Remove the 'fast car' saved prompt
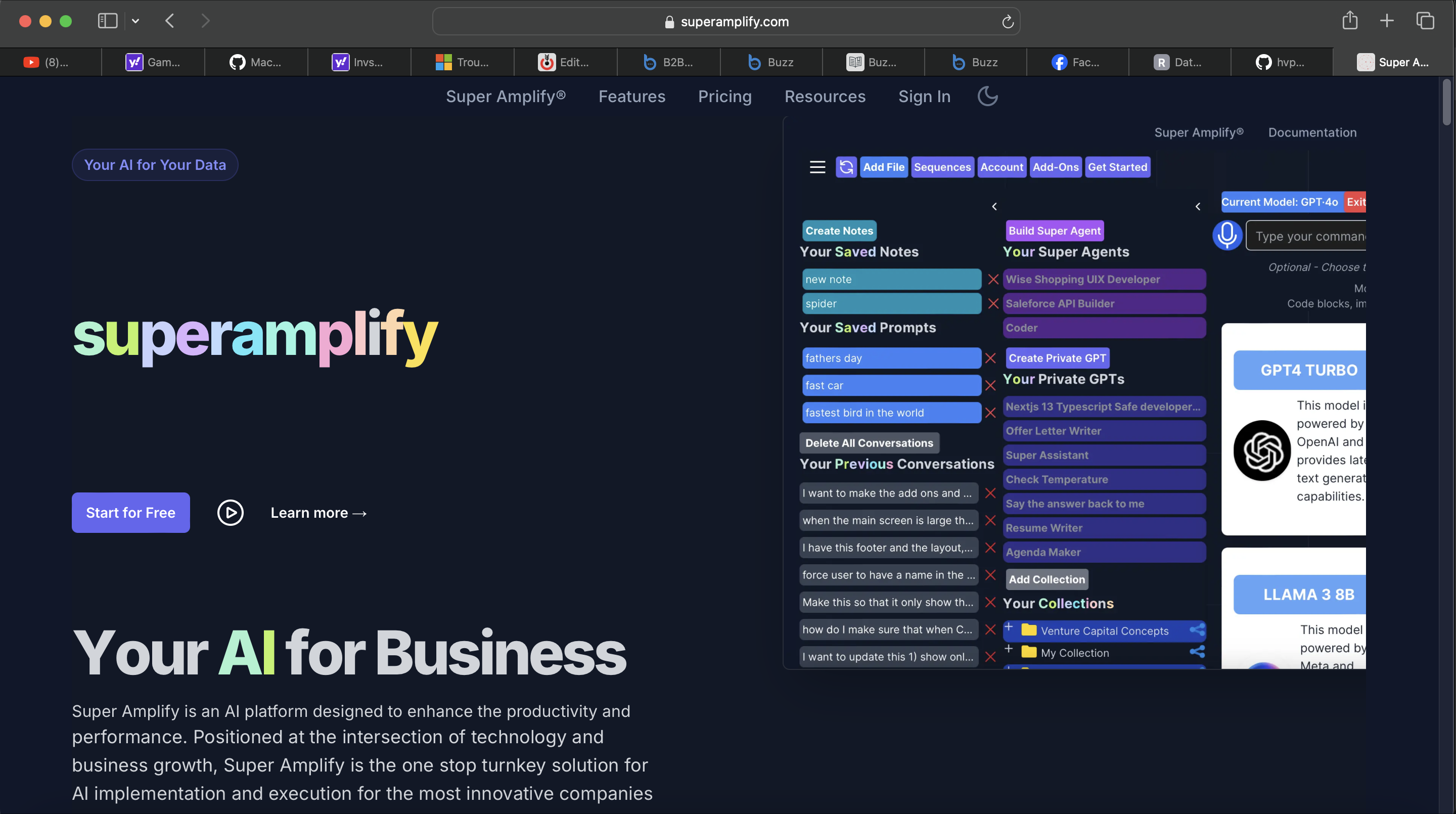The image size is (1456, 814). coord(990,386)
